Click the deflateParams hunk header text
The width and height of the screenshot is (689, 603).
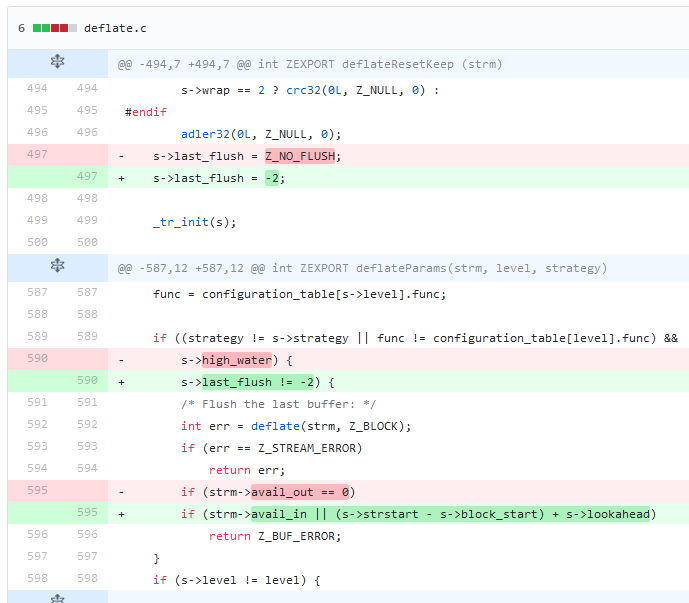pos(361,268)
